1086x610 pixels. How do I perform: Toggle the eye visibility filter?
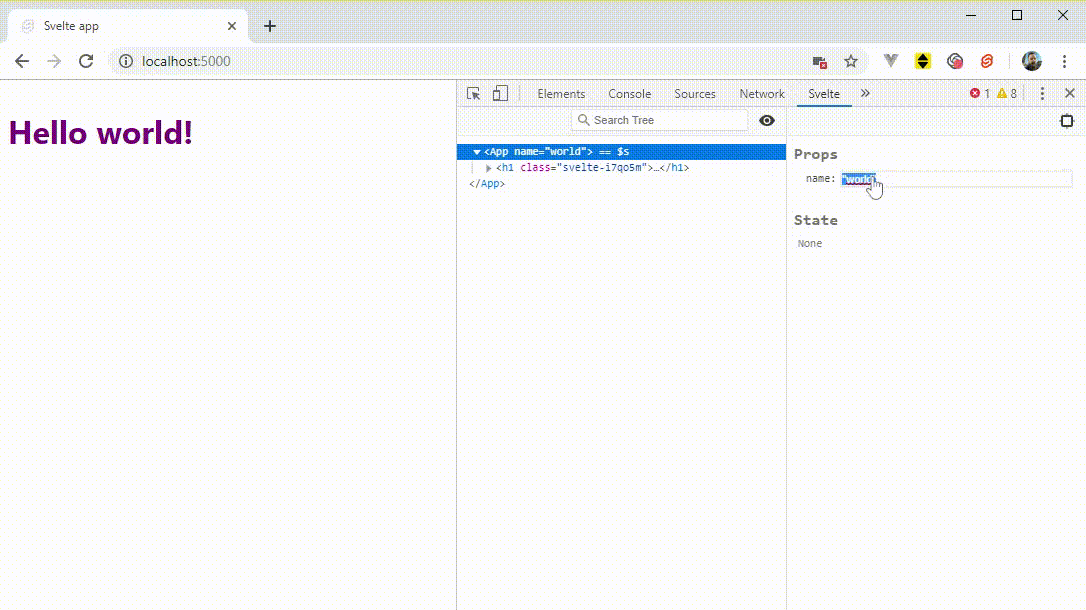pyautogui.click(x=767, y=120)
